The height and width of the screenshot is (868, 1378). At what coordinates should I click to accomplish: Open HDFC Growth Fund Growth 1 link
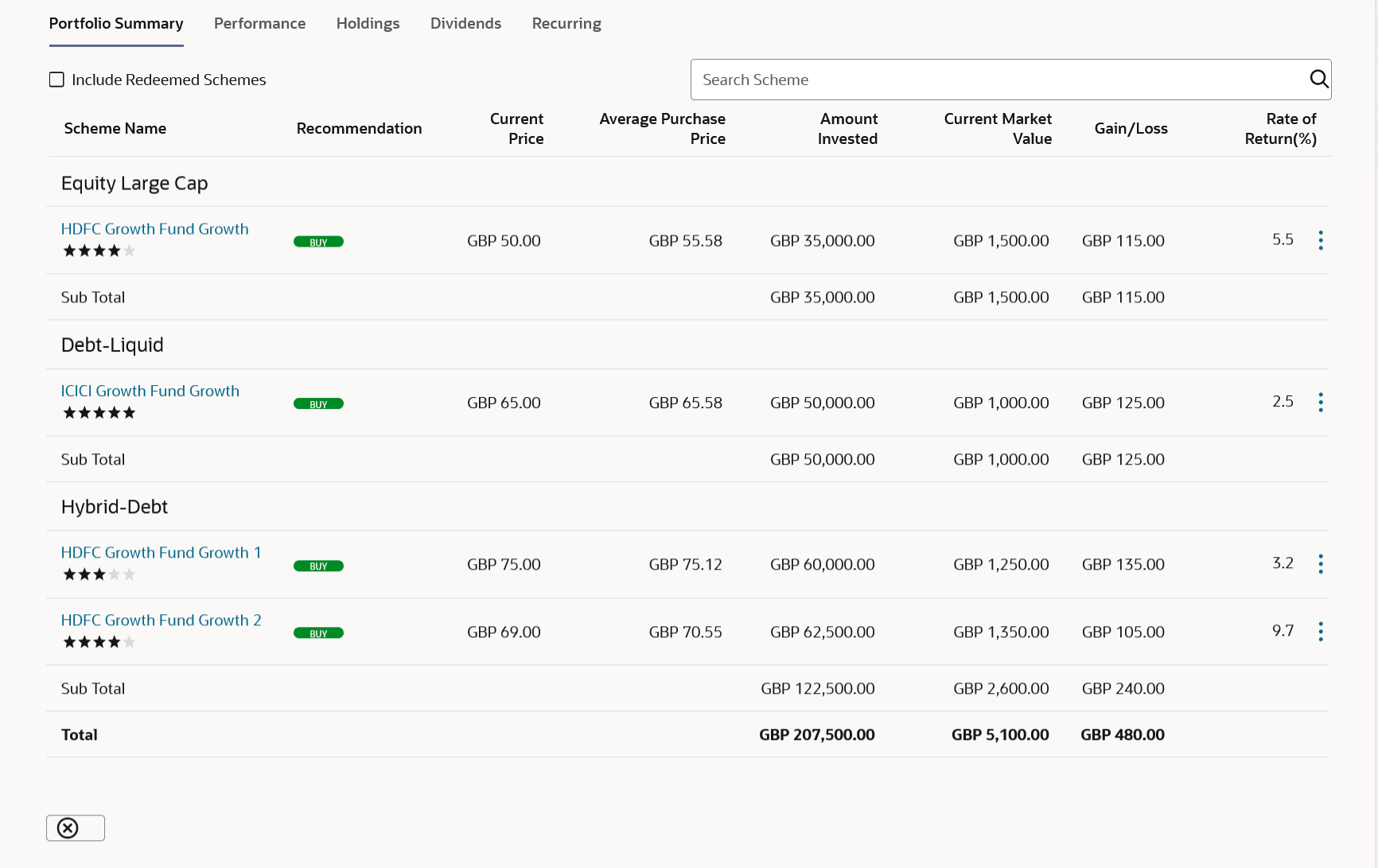pyautogui.click(x=161, y=553)
